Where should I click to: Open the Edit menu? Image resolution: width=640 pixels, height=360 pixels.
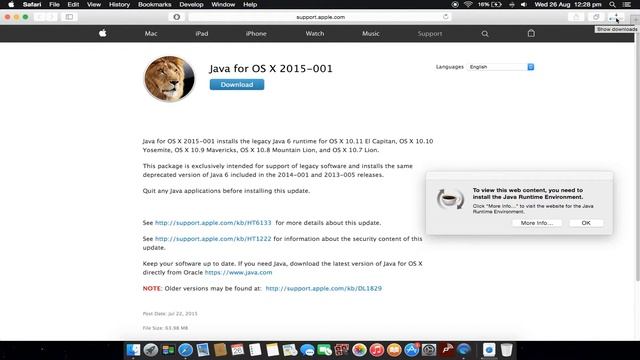coord(73,4)
